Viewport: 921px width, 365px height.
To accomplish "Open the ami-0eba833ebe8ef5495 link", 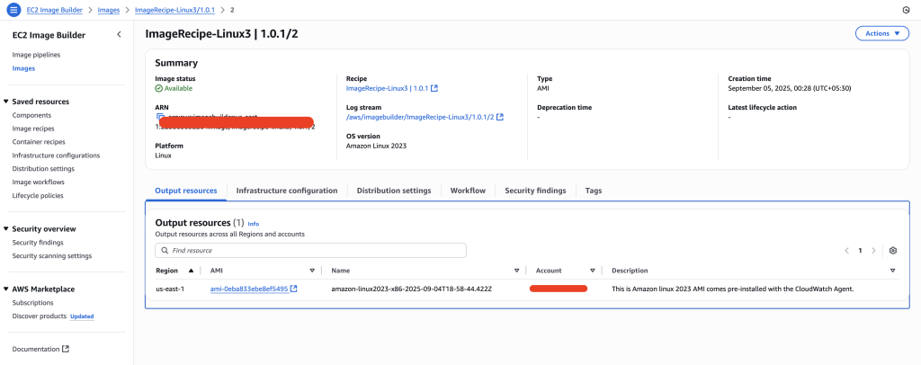I will pyautogui.click(x=254, y=289).
